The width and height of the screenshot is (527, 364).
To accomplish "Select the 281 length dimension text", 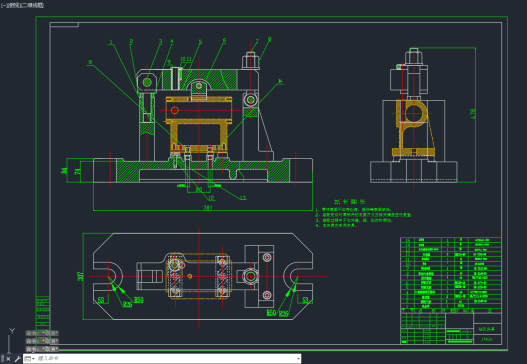I will [208, 207].
